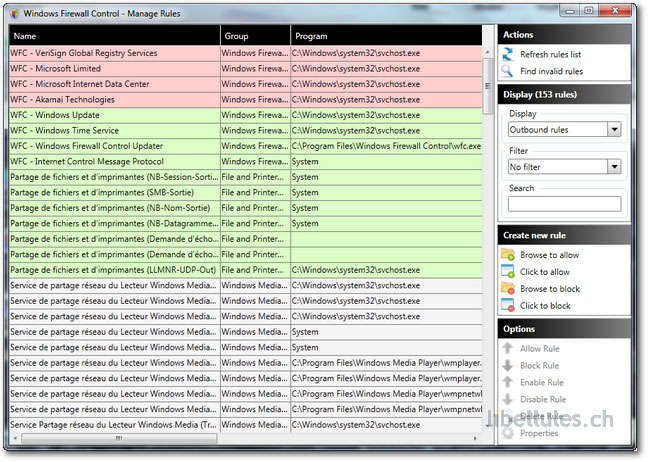The image size is (648, 462).
Task: Click the Actions panel header
Action: point(565,35)
